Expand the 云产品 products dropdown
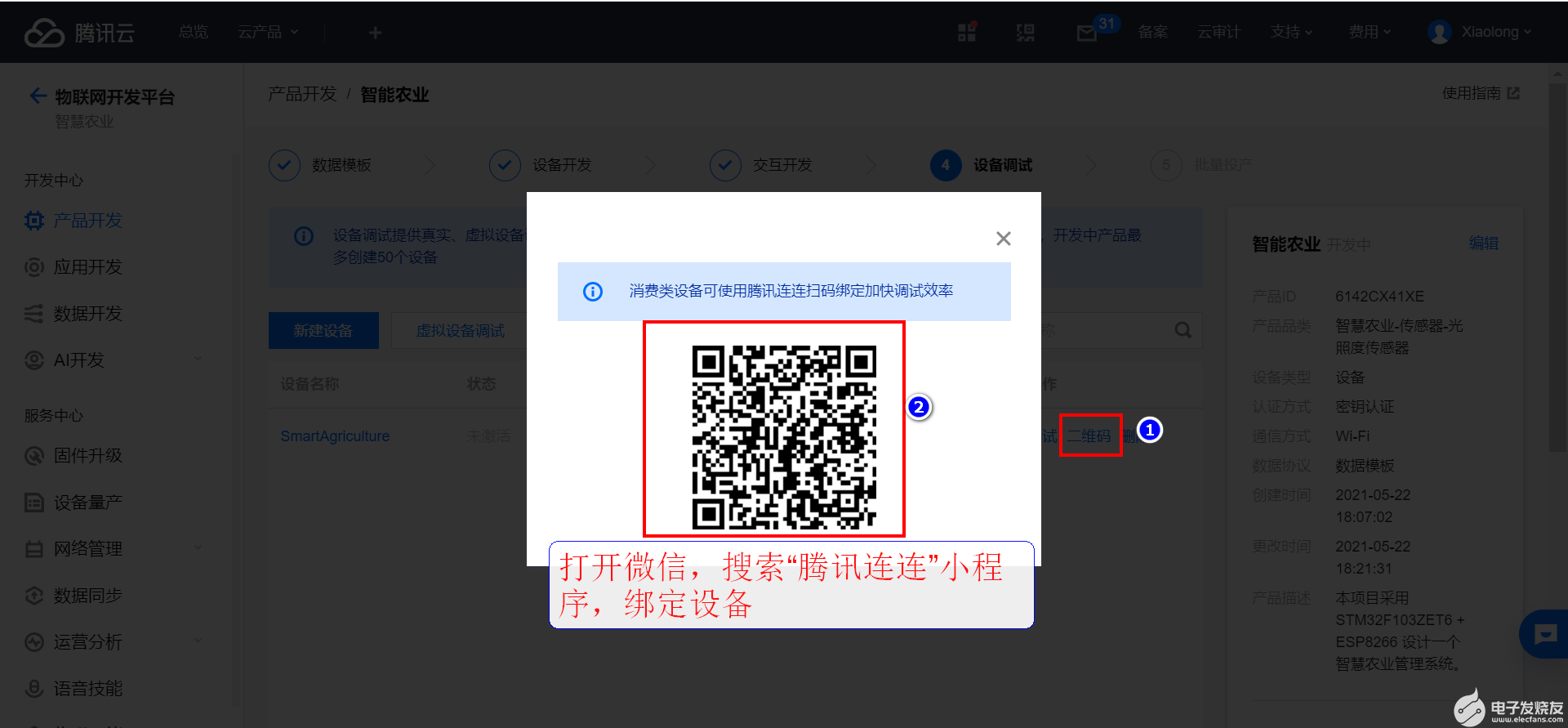This screenshot has height=728, width=1568. 268,32
